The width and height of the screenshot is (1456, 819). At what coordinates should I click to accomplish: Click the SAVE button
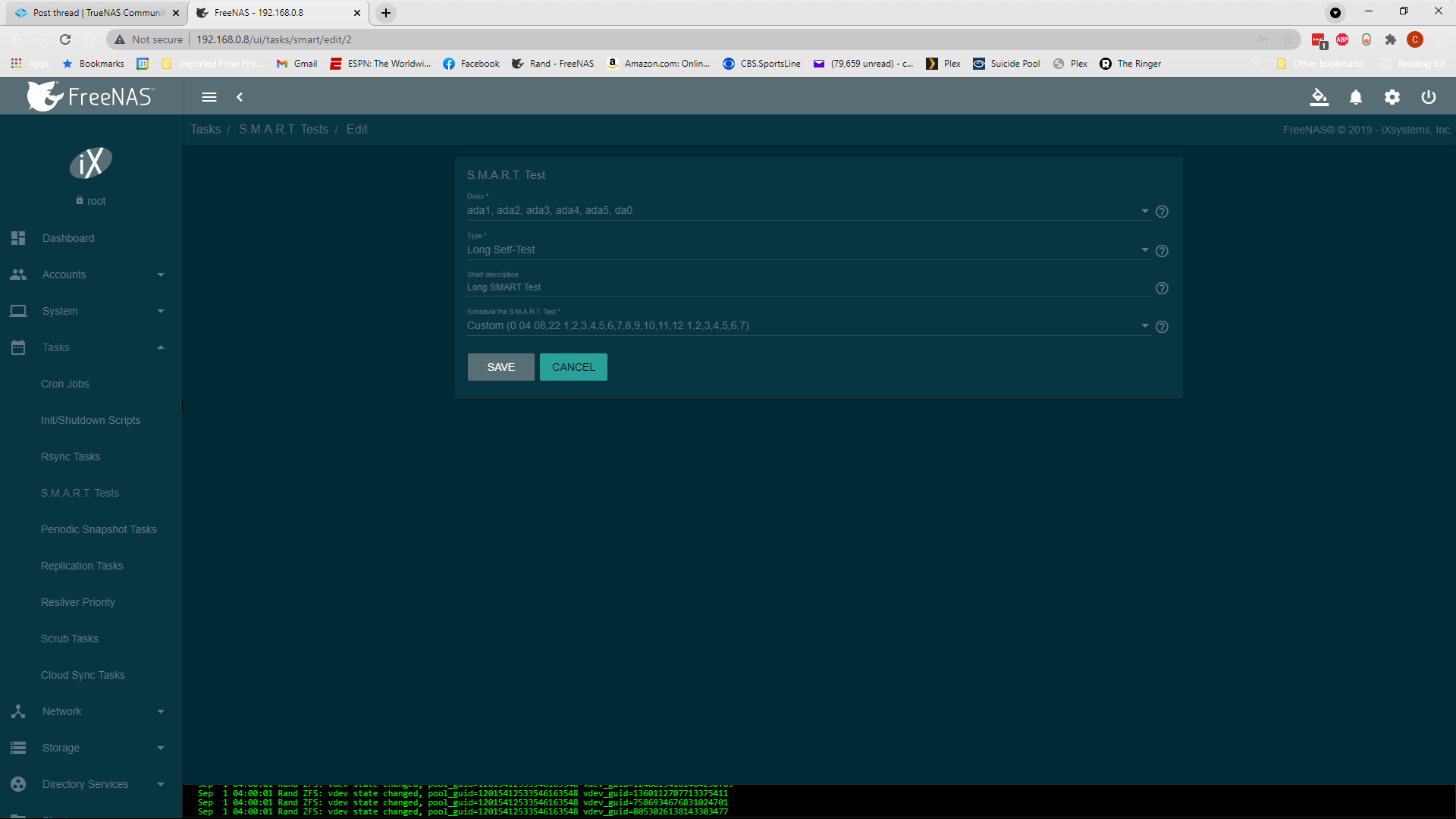pos(500,367)
